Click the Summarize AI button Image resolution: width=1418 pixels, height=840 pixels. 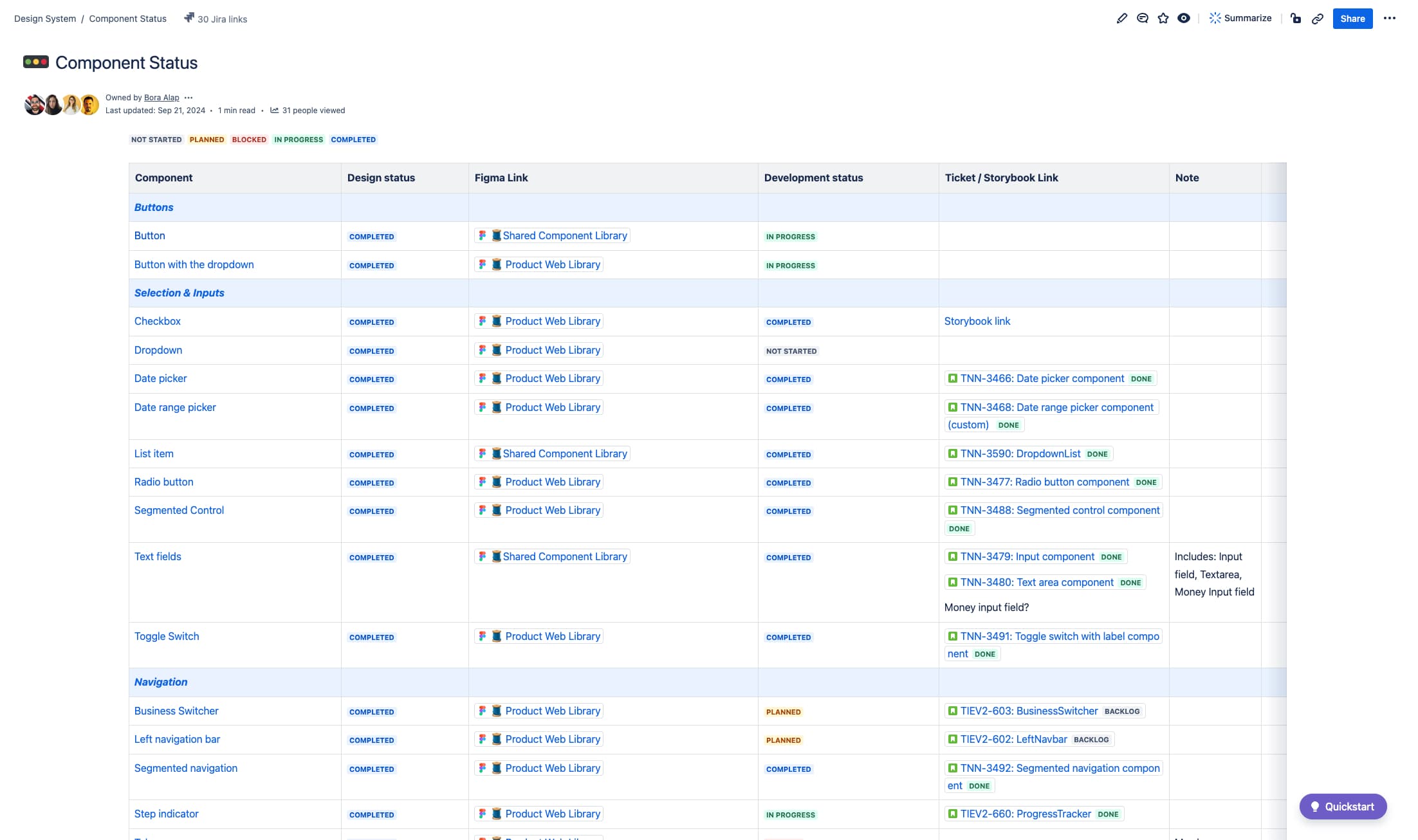(1240, 19)
